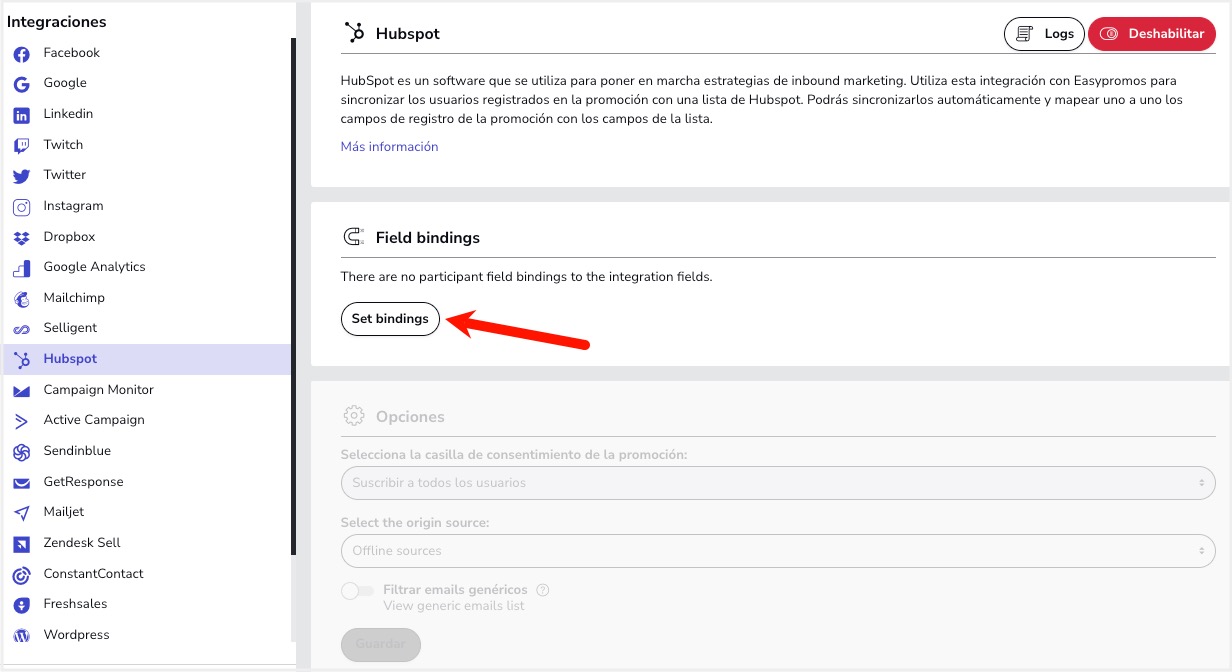Click the Linkedin label
Viewport: 1232px width, 672px height.
(x=68, y=114)
